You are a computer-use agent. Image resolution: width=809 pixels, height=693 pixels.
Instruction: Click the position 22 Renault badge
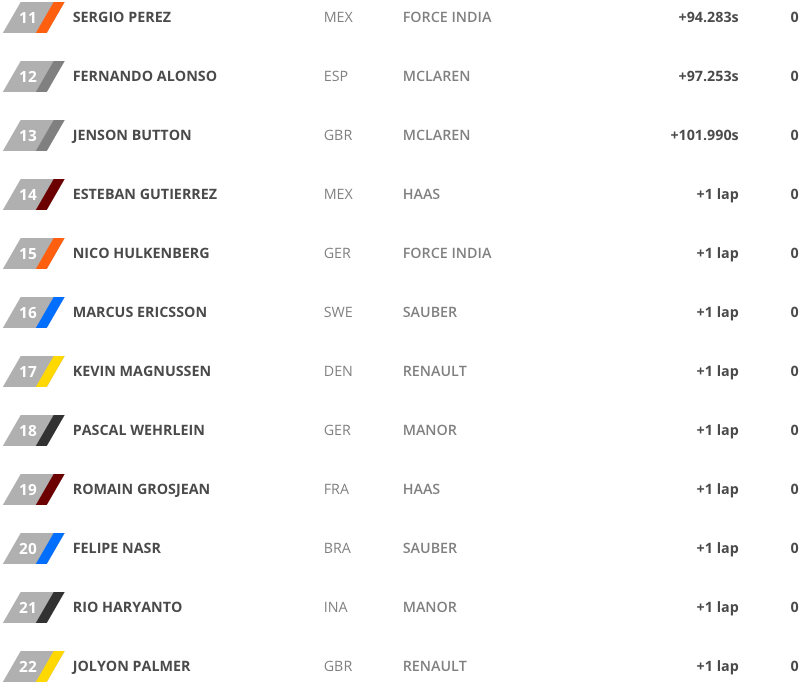34,666
